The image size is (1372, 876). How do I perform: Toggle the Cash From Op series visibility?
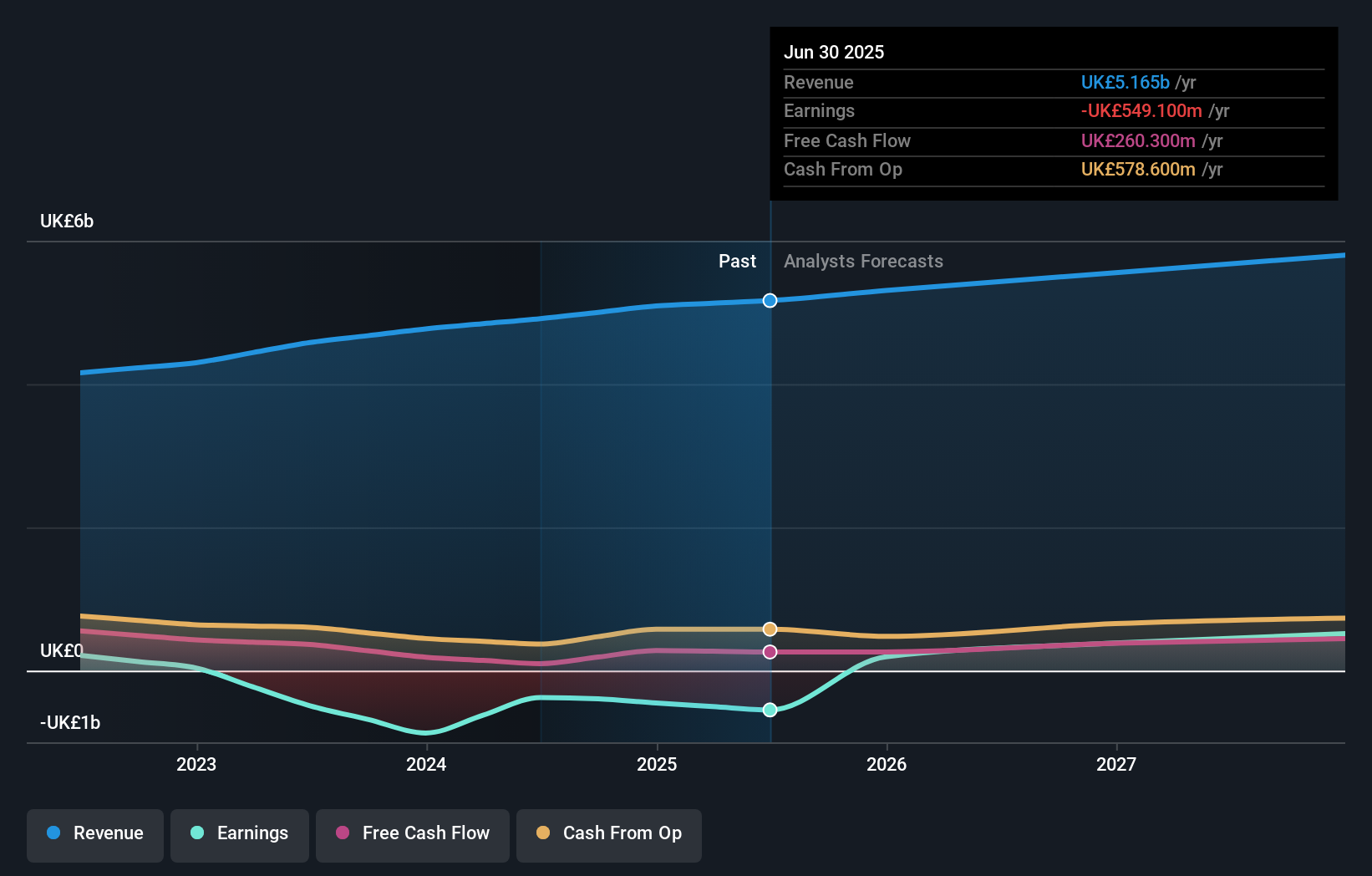[x=608, y=833]
